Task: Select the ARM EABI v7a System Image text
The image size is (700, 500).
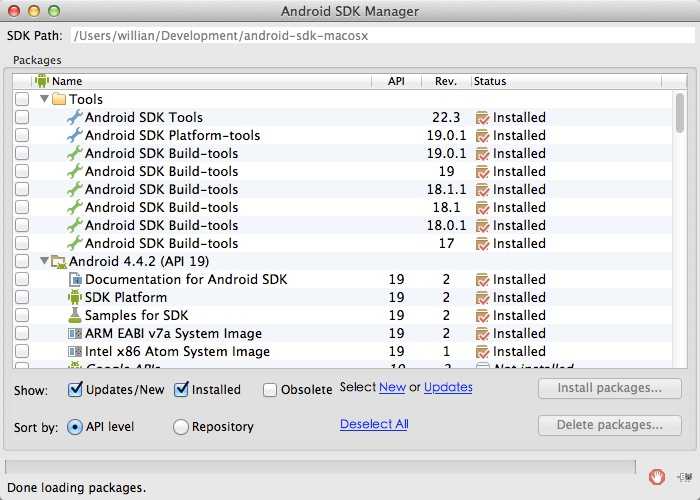Action: pos(173,333)
